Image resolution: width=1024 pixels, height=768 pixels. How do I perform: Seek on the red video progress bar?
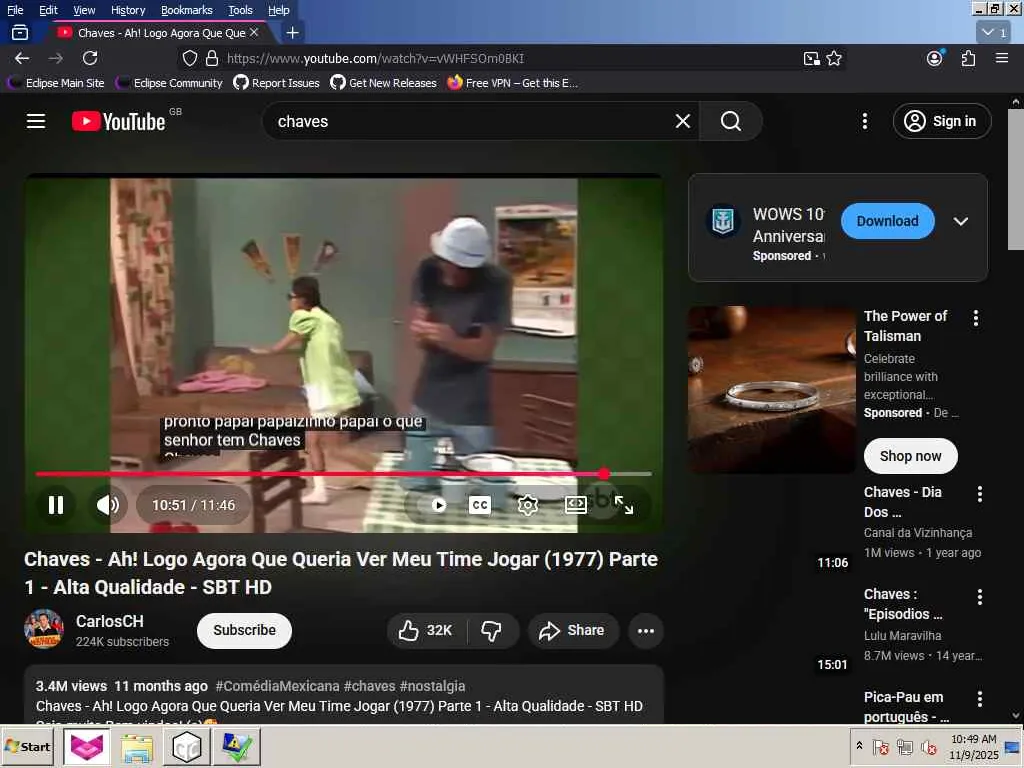point(344,474)
